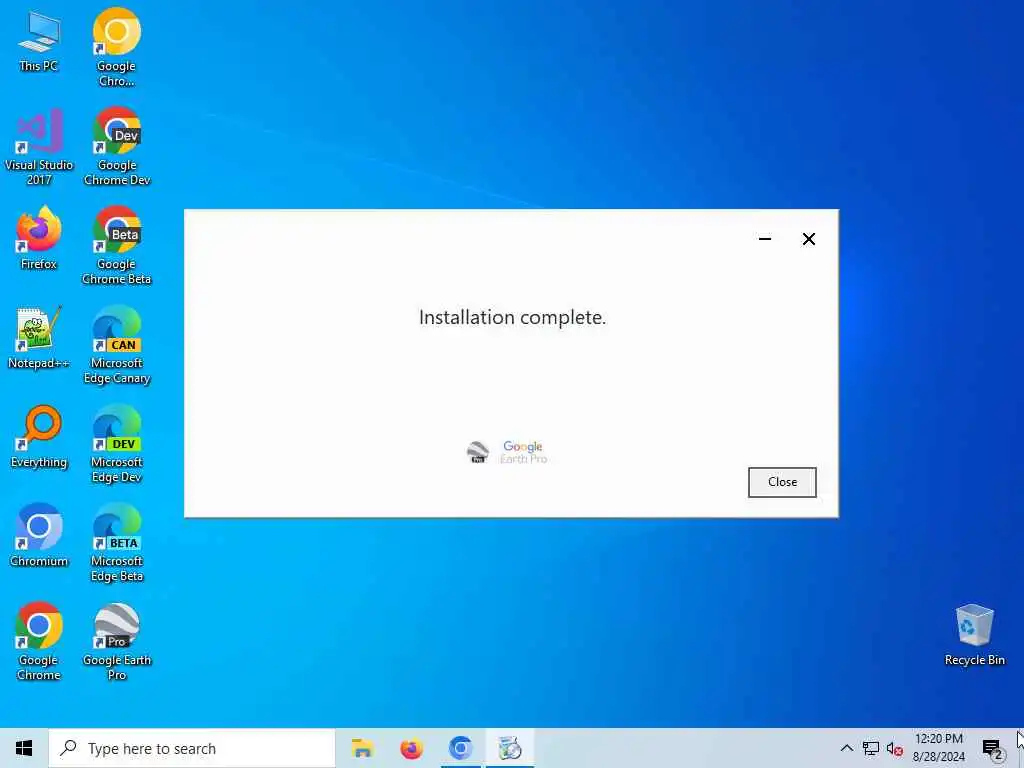Open the Windows Start menu
The image size is (1024, 768).
24,748
